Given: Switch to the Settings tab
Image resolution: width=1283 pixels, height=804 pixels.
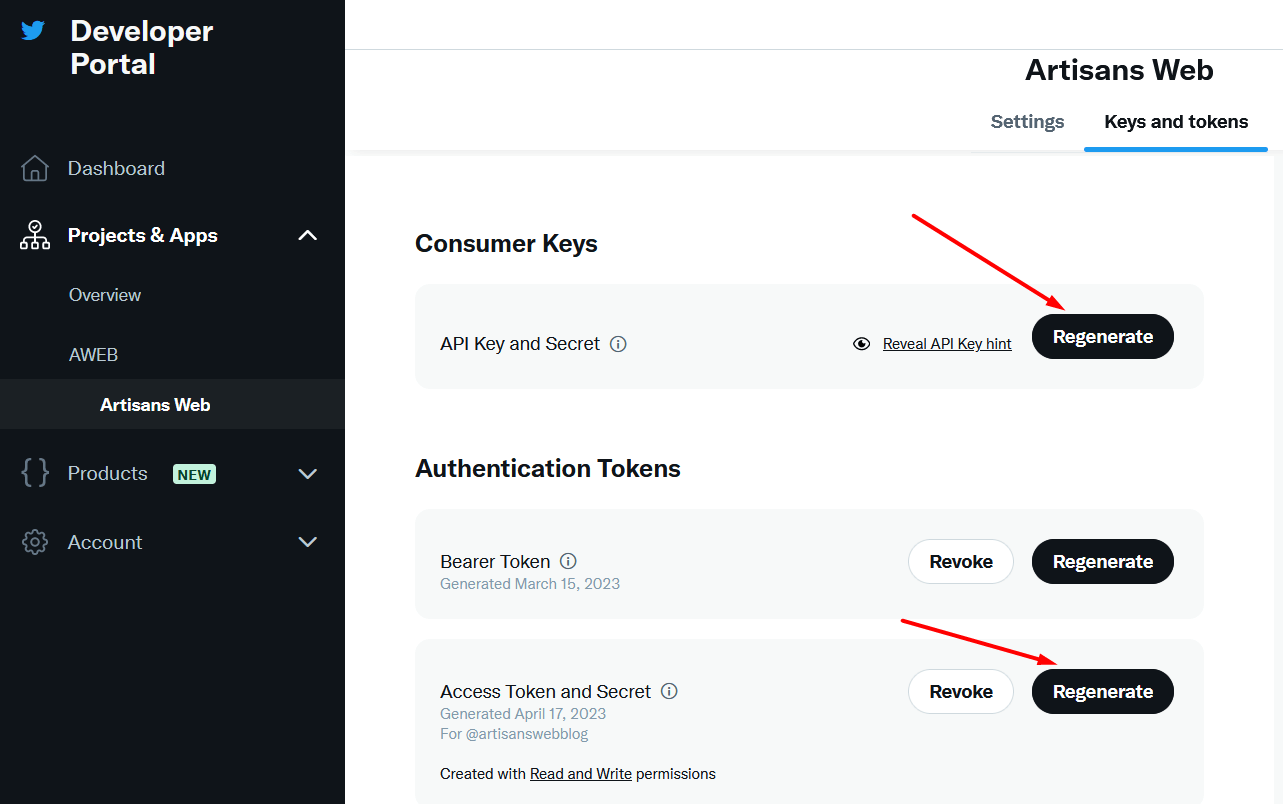Looking at the screenshot, I should 1027,122.
